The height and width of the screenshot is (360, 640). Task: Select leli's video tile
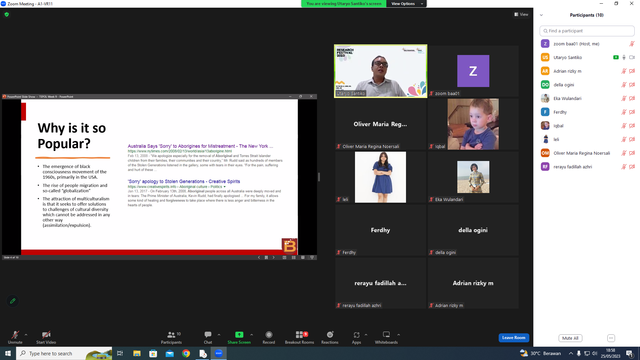[380, 177]
